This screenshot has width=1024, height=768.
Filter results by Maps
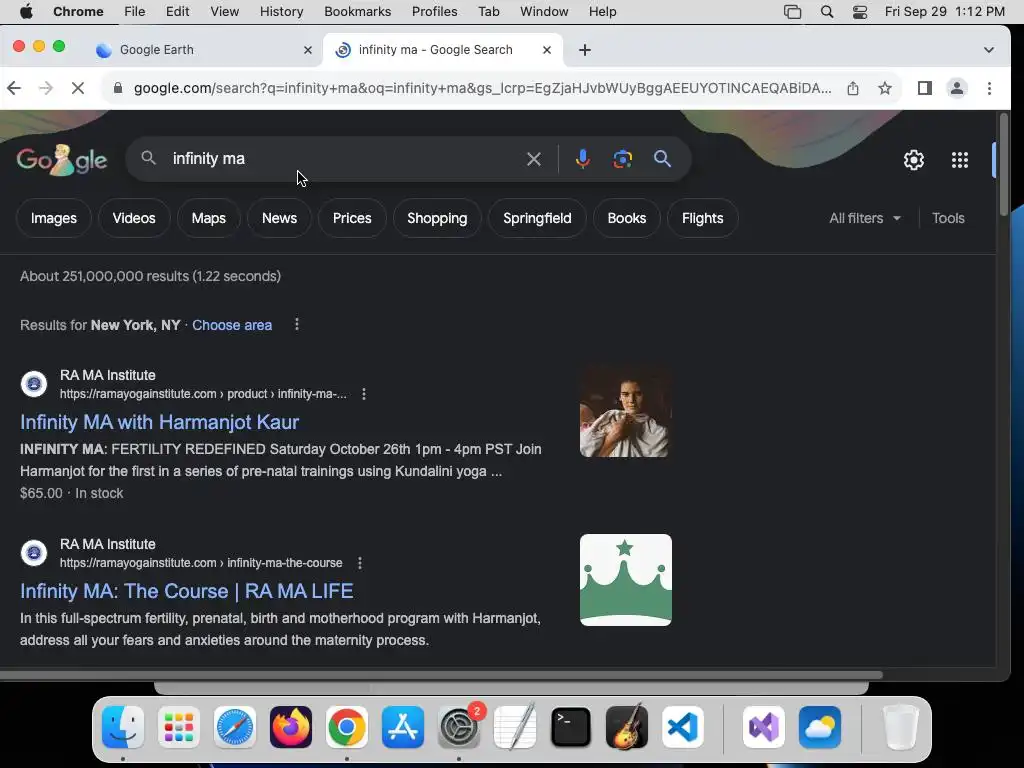[208, 218]
